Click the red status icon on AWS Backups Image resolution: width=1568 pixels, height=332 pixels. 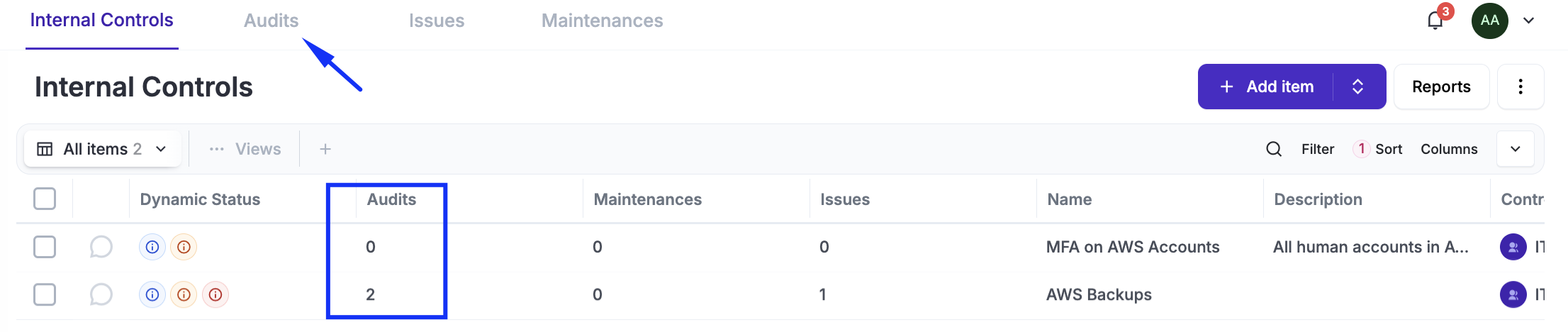click(215, 294)
